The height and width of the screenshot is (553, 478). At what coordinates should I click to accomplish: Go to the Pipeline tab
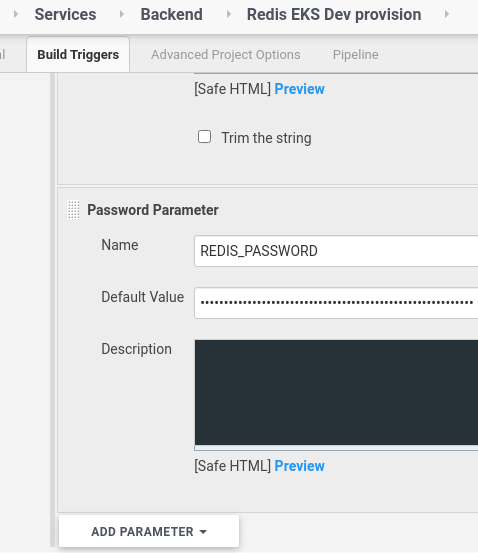(x=356, y=55)
